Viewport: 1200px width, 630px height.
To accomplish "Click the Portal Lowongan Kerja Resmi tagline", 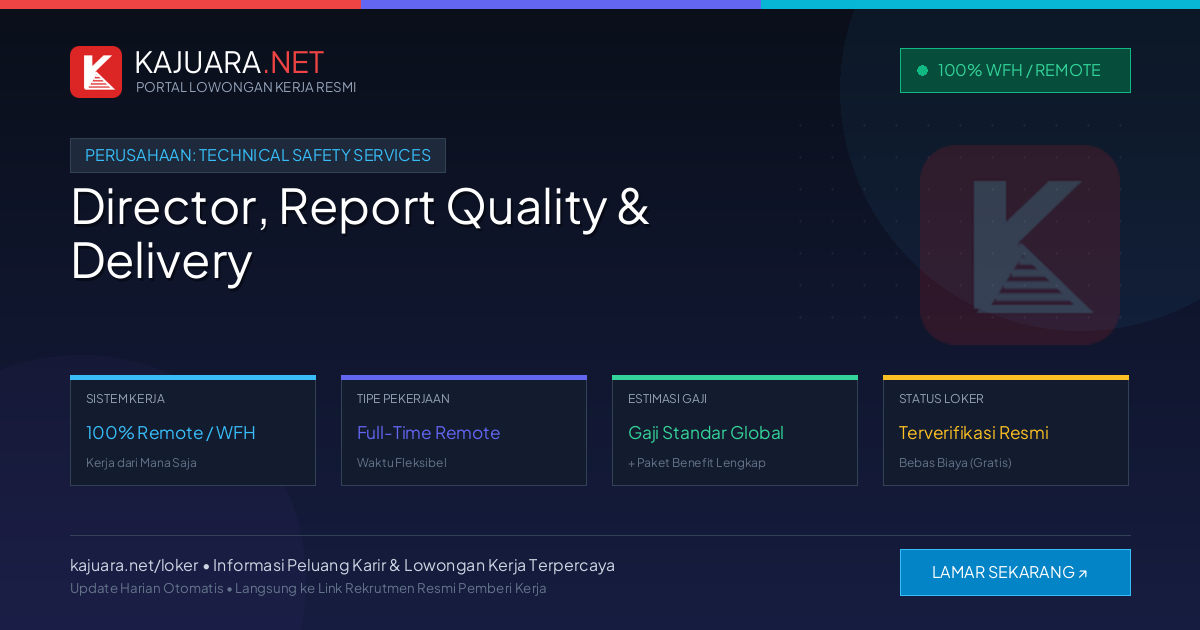I will tap(246, 87).
